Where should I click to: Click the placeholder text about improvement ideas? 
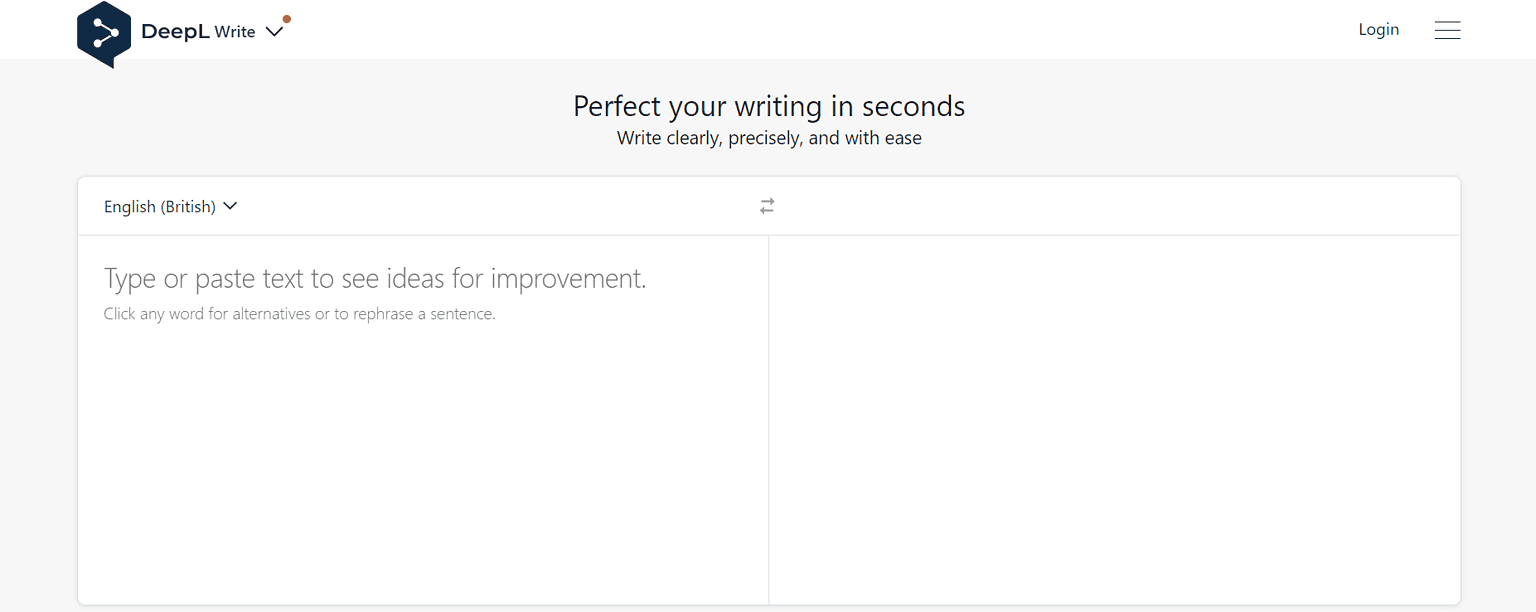(375, 278)
